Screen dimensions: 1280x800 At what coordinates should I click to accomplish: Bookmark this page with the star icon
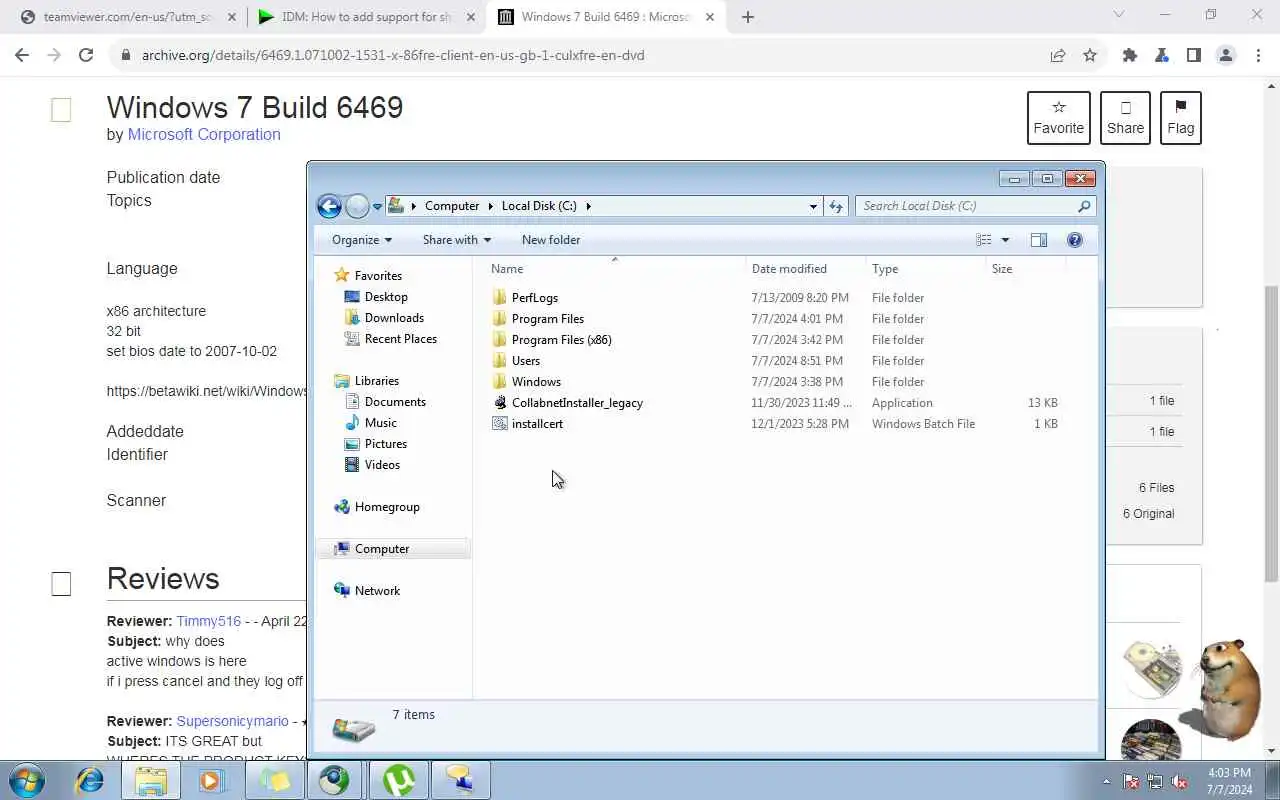click(x=1090, y=55)
